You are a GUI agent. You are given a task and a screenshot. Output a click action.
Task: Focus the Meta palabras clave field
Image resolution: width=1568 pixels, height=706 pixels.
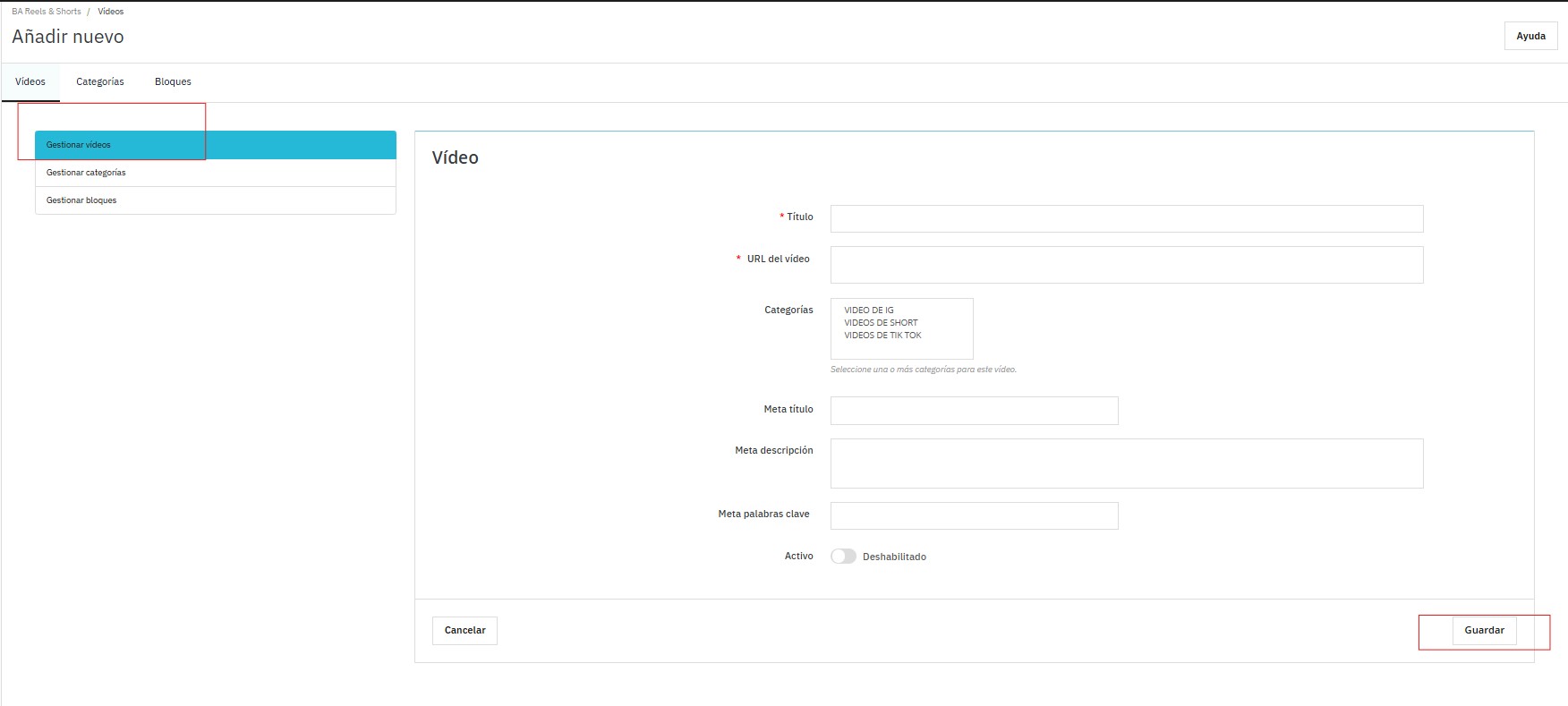[x=974, y=515]
